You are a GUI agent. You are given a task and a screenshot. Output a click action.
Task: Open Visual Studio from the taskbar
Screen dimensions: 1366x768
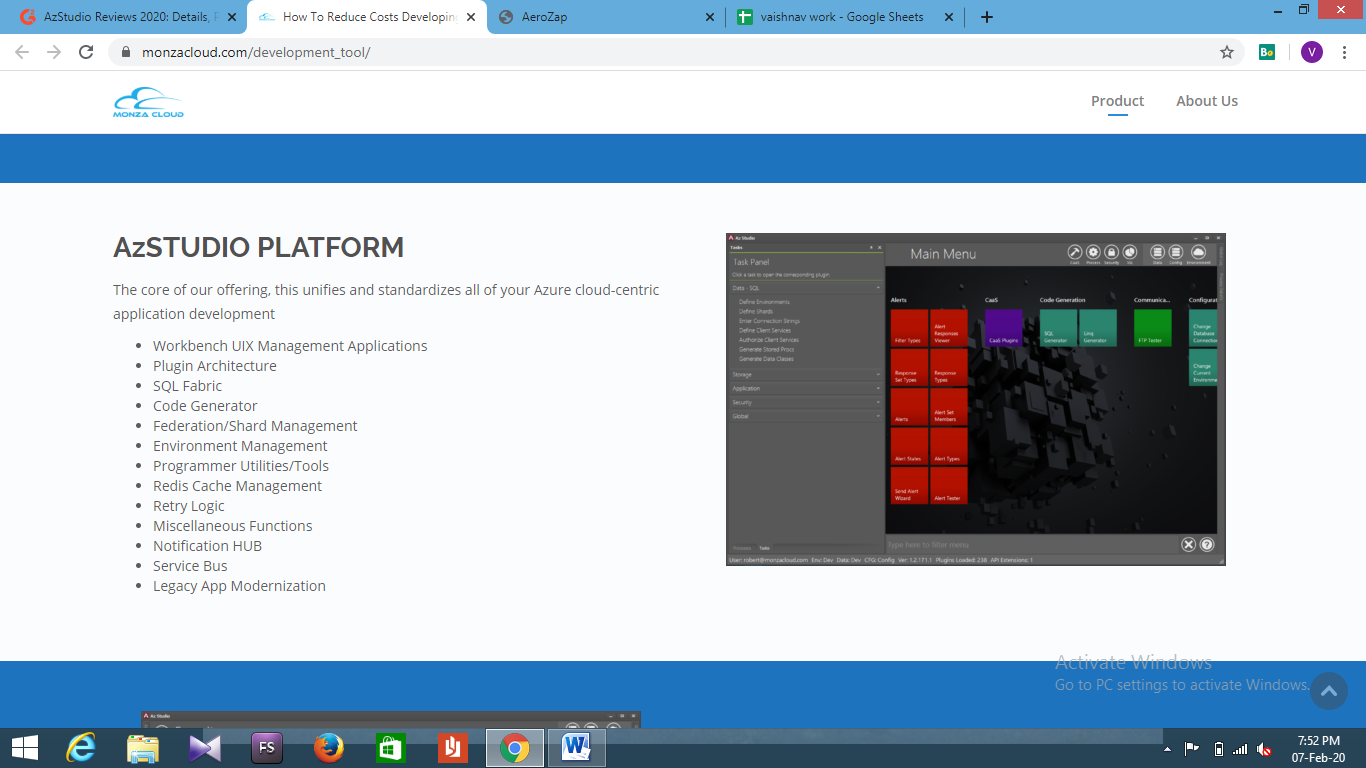pyautogui.click(x=205, y=747)
